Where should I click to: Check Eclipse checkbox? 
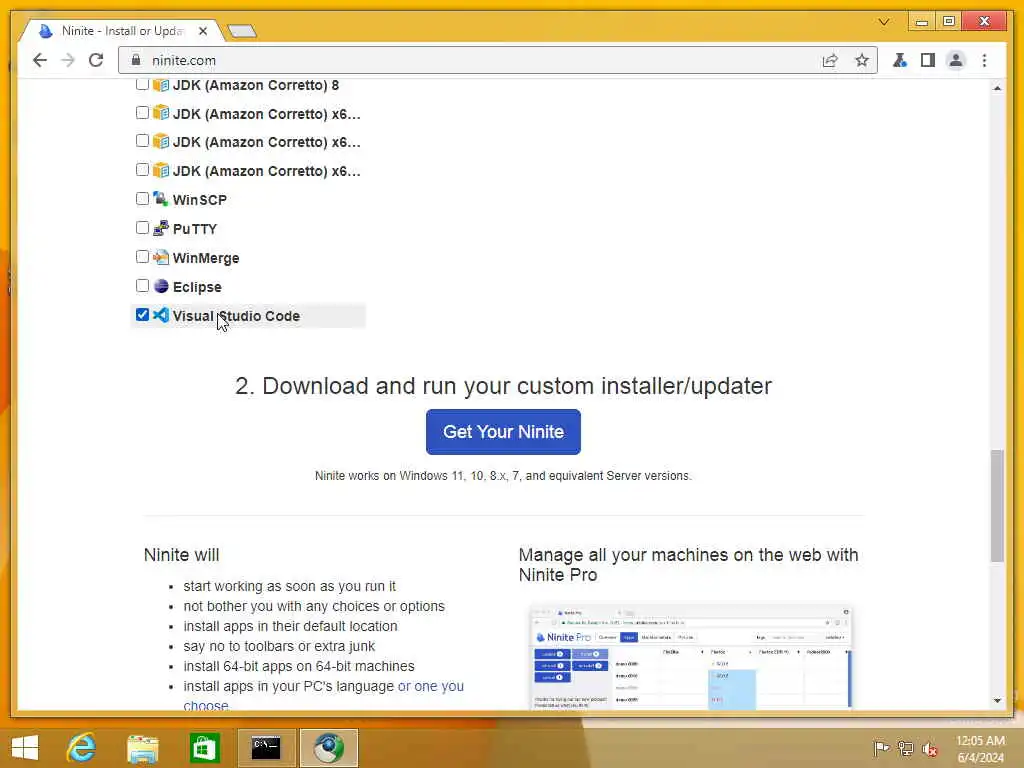tap(142, 285)
